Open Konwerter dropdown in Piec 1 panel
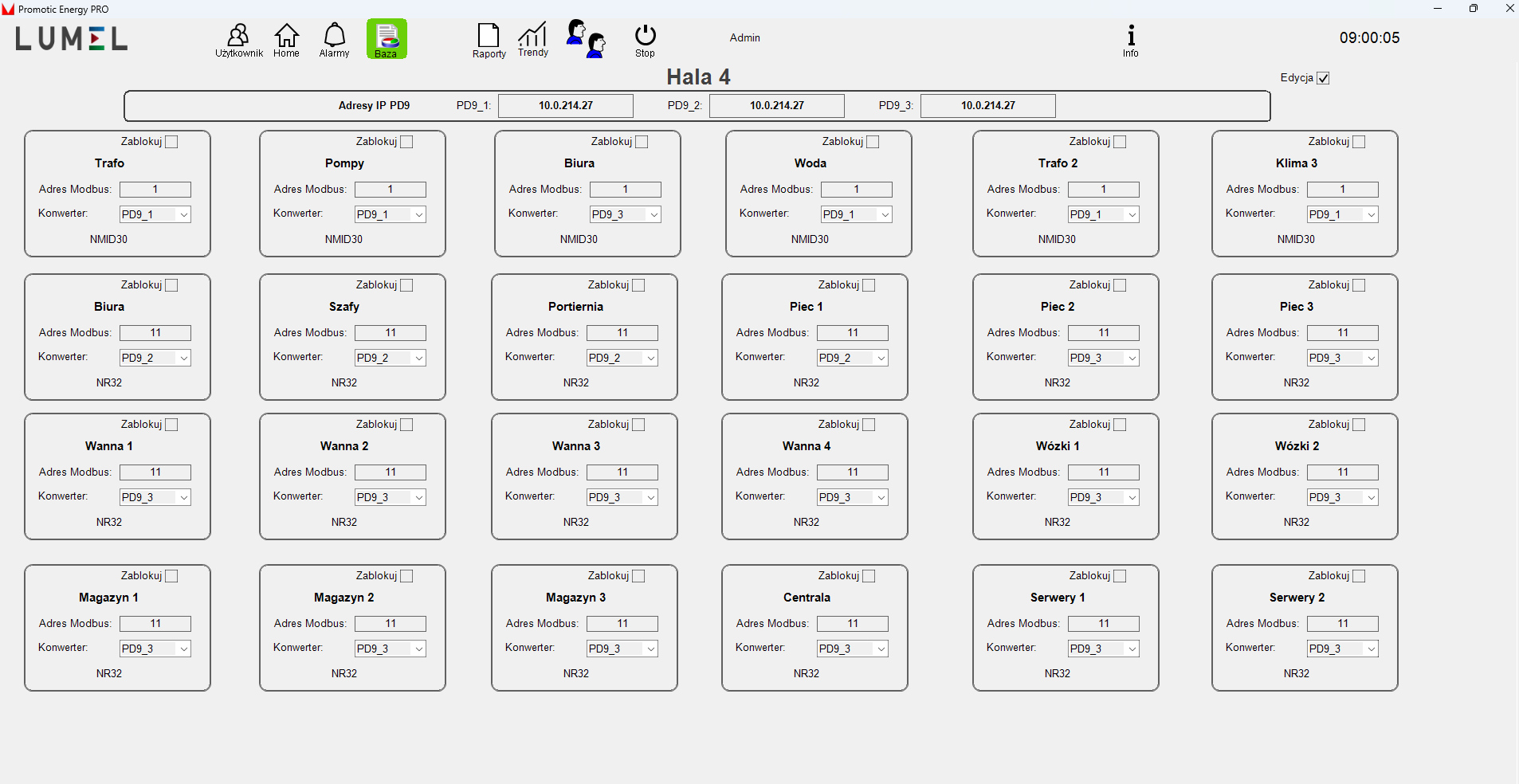 (x=853, y=358)
